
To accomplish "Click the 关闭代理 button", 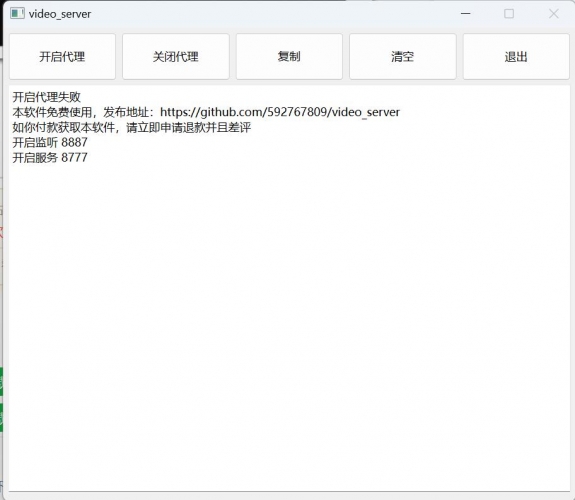I will coord(176,56).
